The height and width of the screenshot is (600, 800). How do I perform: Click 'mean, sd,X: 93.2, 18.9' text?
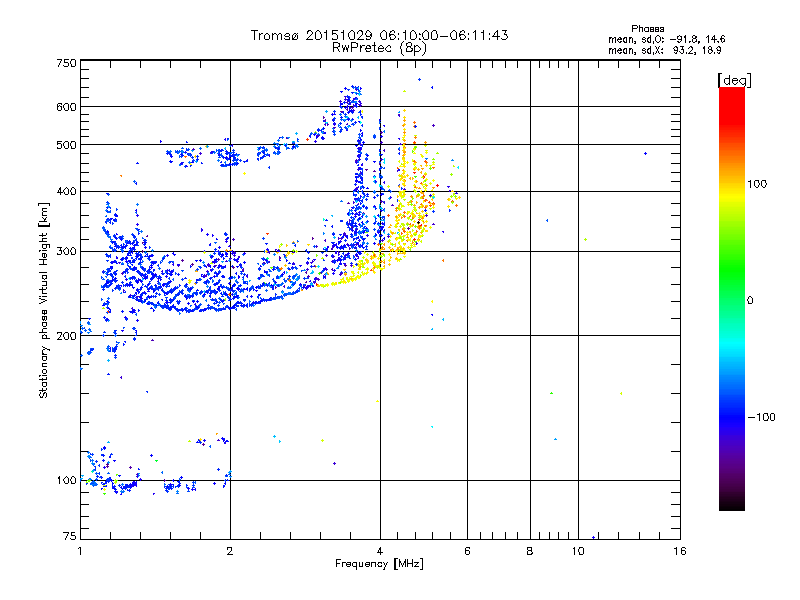664,50
